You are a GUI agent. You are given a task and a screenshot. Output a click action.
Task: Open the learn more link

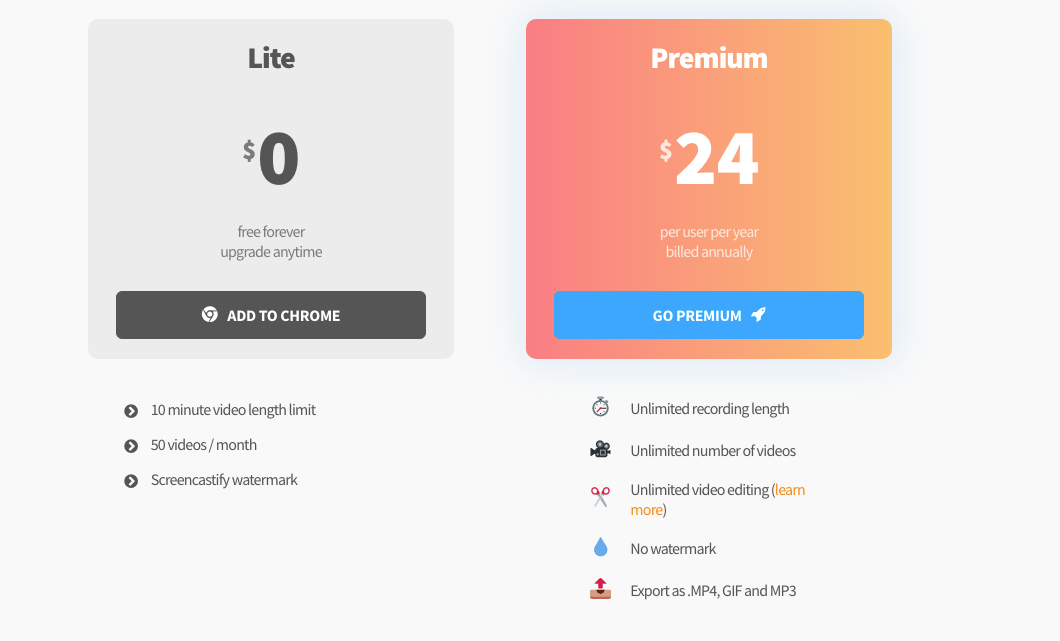(717, 500)
